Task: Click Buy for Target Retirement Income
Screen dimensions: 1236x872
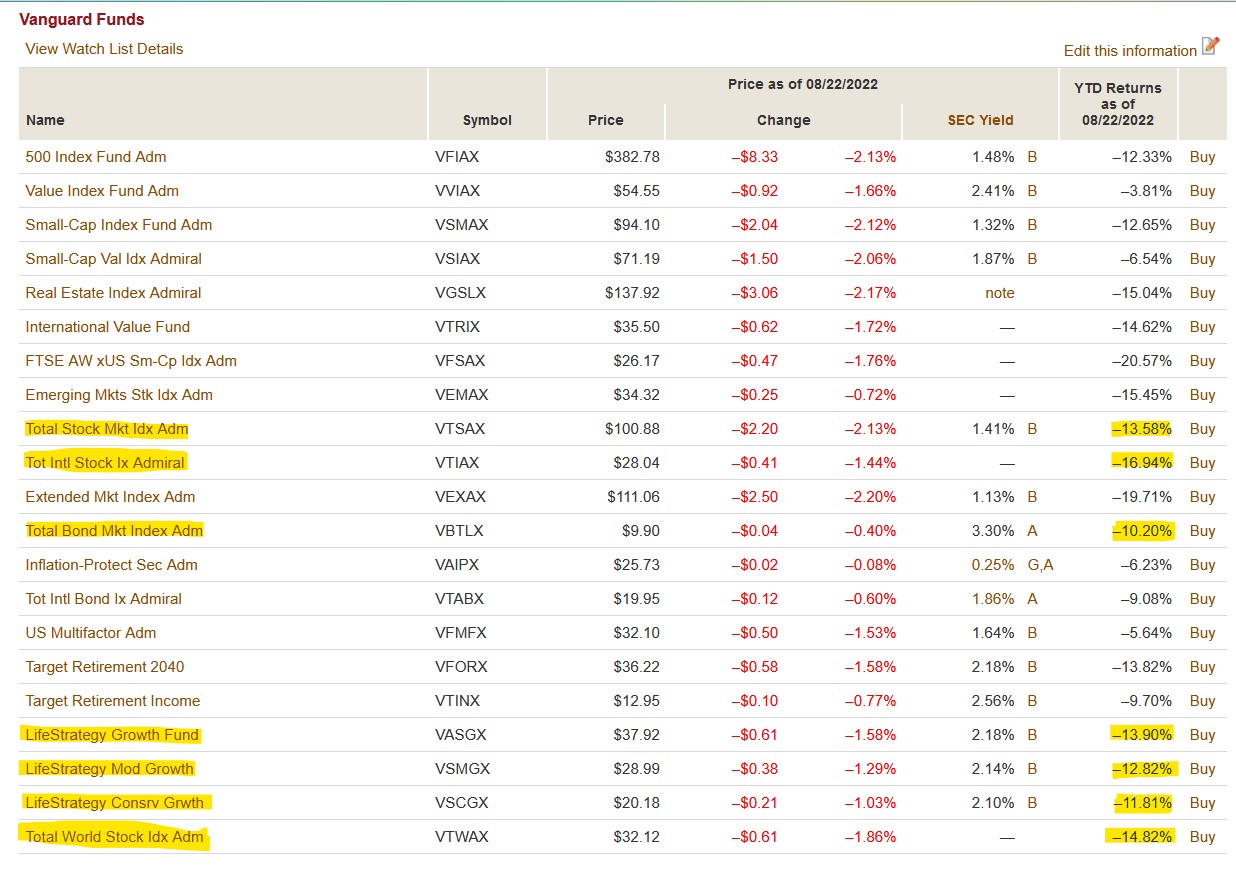Action: coord(1202,701)
